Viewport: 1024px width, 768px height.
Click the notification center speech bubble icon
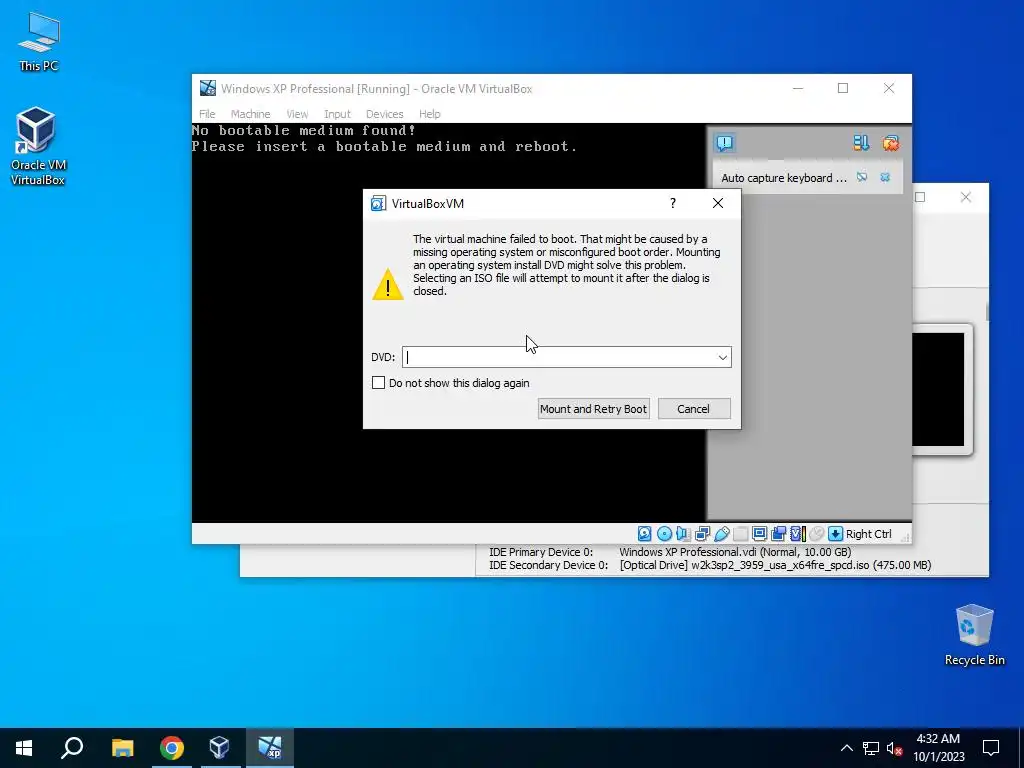coord(724,143)
